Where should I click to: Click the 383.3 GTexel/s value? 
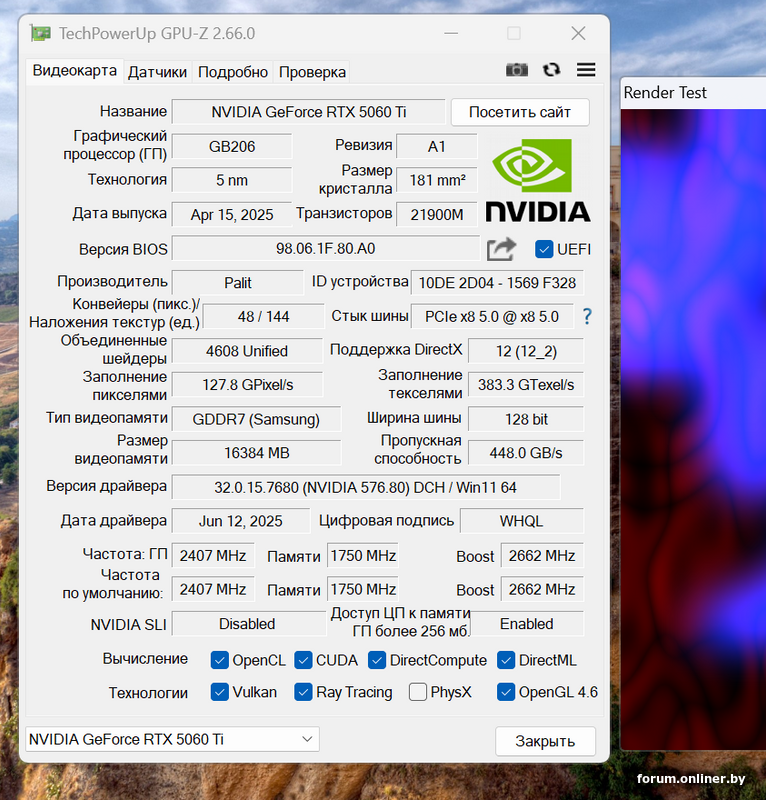click(x=526, y=385)
